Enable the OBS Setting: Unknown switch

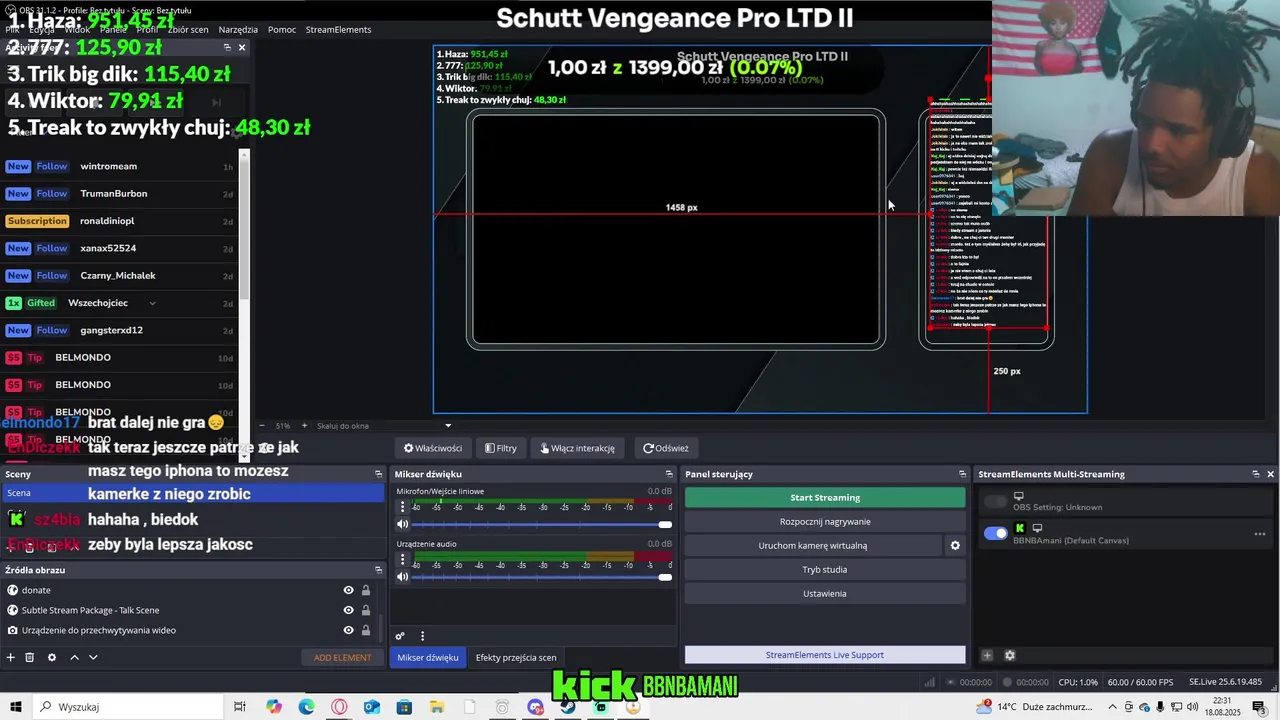(996, 501)
